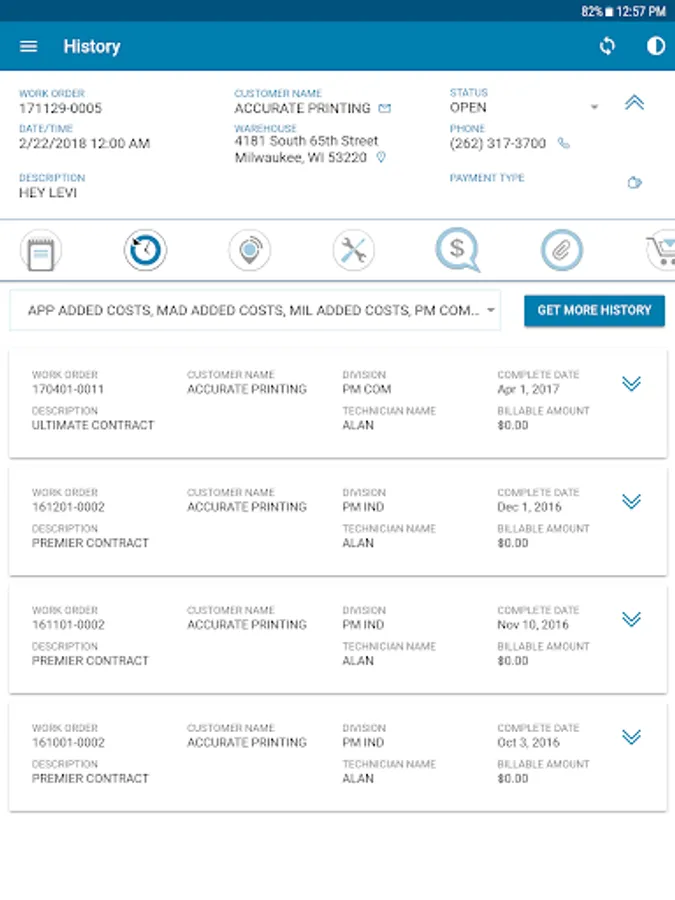Expand work order 161001-0002 details
Screen dimensions: 675x900
[631, 737]
